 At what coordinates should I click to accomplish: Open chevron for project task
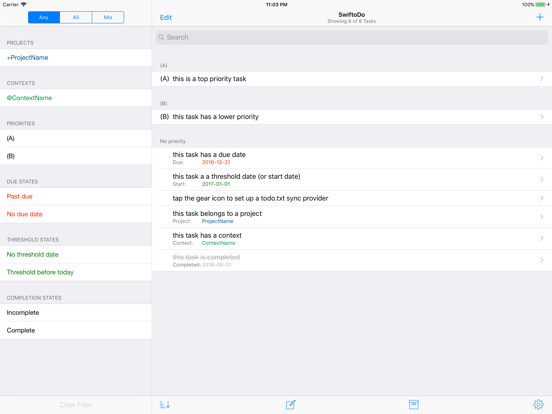(x=542, y=217)
